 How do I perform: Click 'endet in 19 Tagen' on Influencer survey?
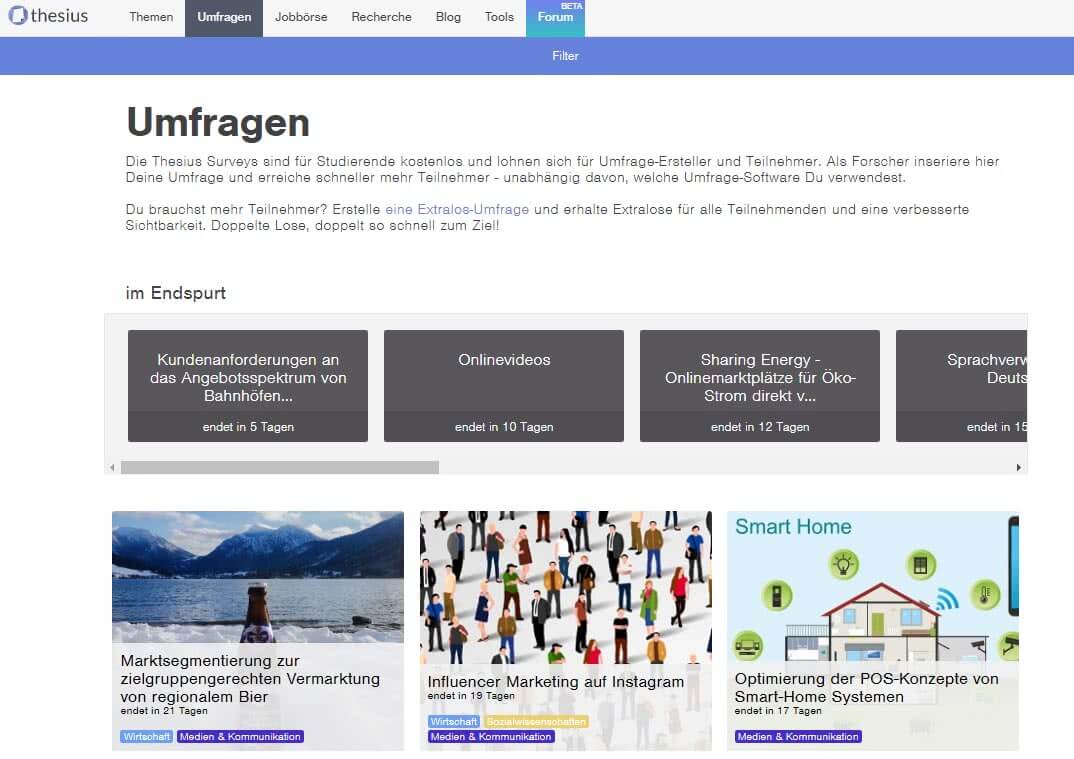pos(471,696)
